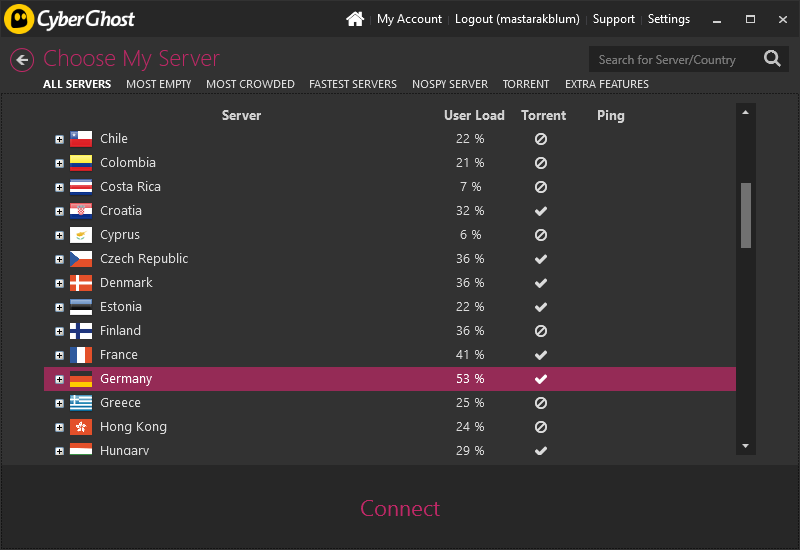Click the torrent checkmark for France
The height and width of the screenshot is (550, 800).
[541, 355]
